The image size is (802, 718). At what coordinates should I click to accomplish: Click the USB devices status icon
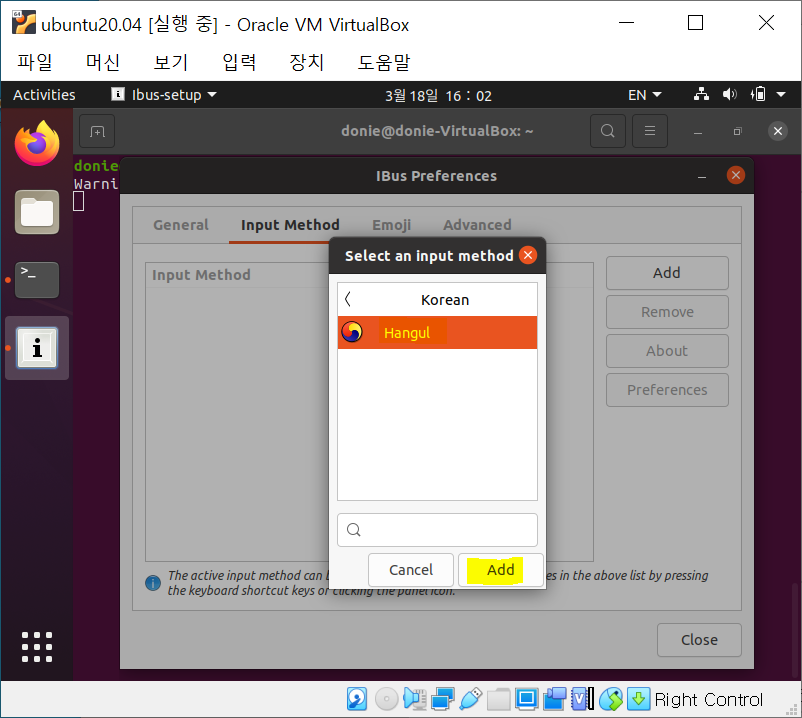[x=471, y=699]
